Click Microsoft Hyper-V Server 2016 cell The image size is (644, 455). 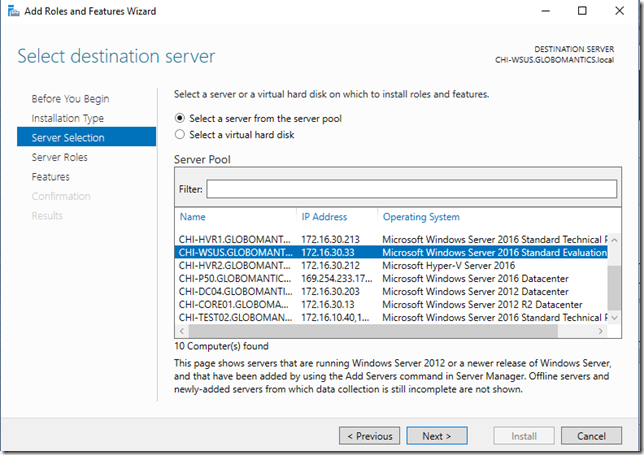448,265
